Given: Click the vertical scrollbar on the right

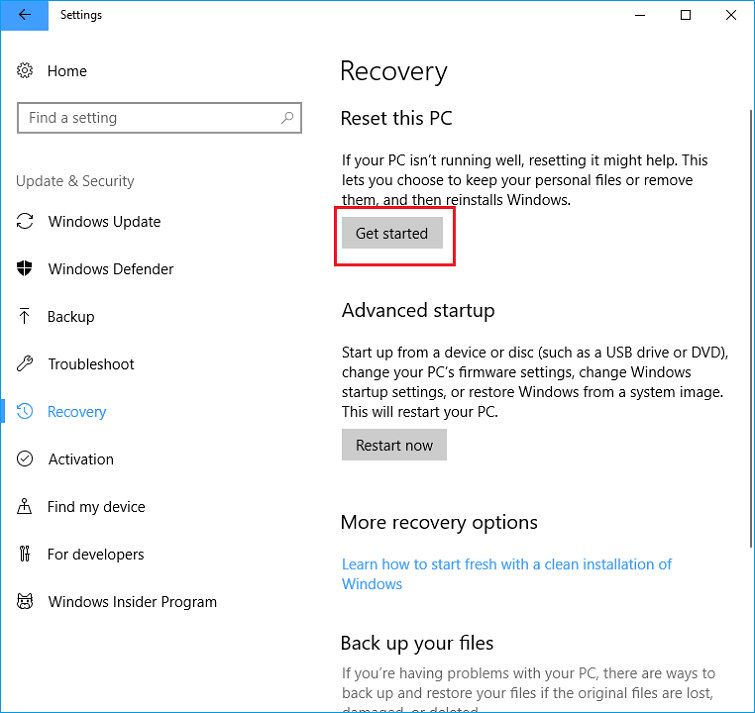Looking at the screenshot, I should click(749, 300).
